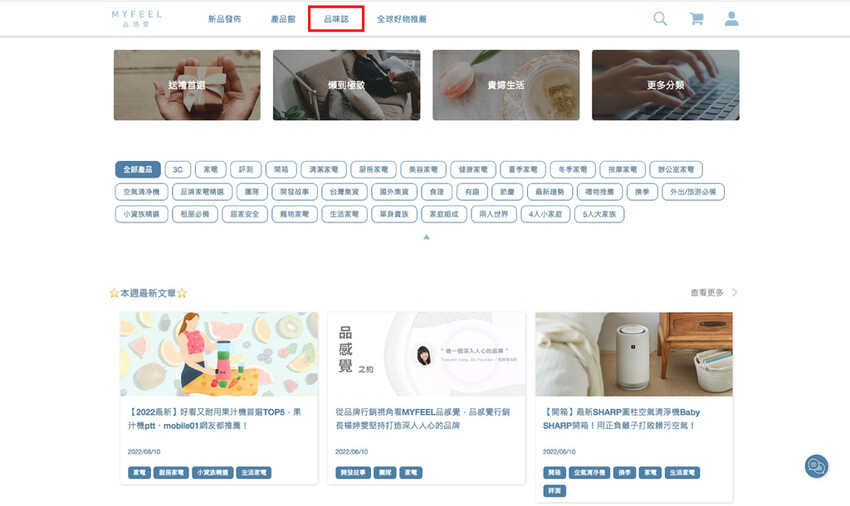Filter by 小資族精選 tag in filter row
Screen dimensions: 850x506
(141, 214)
